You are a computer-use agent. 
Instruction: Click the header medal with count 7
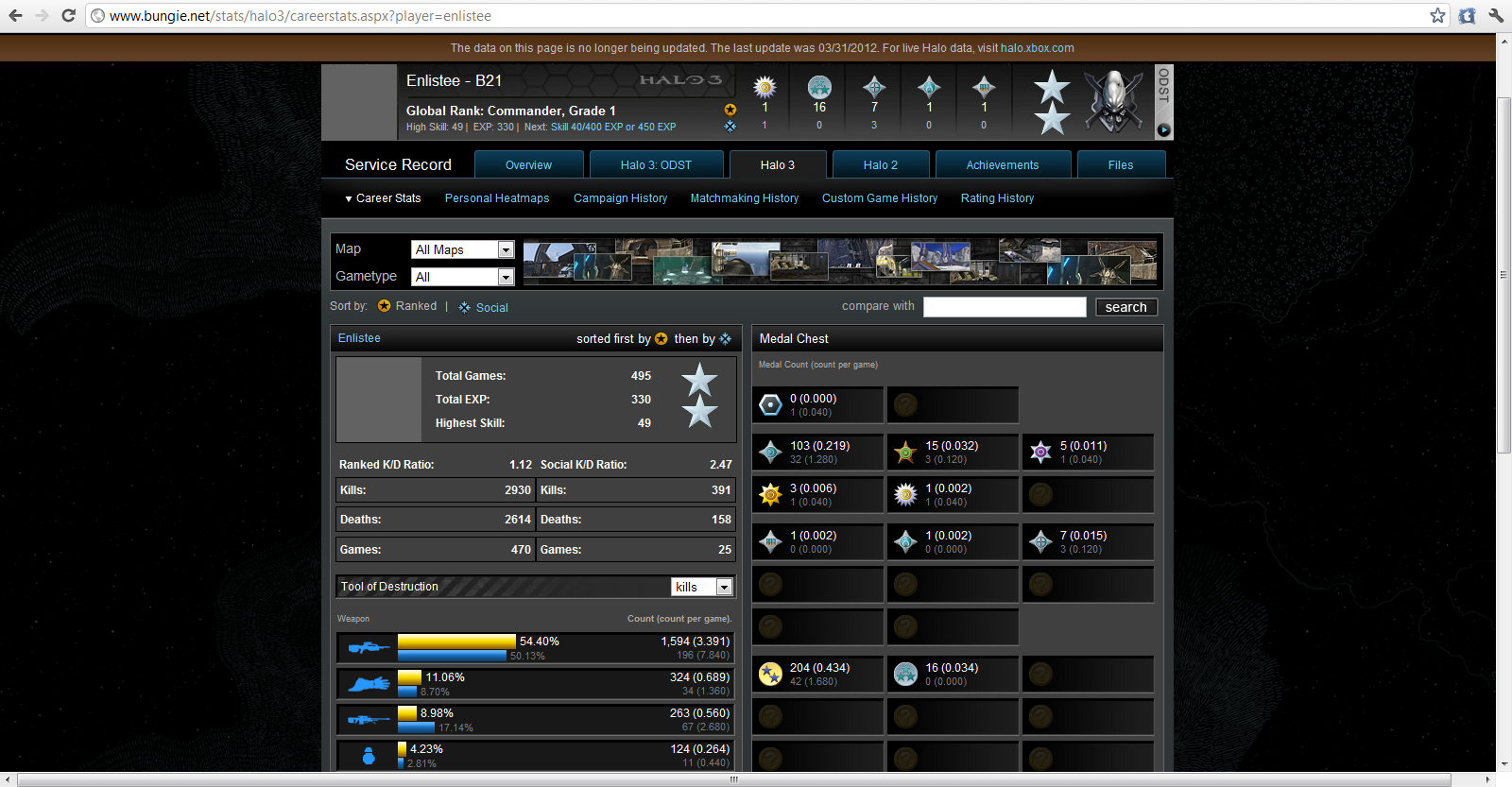tap(874, 88)
